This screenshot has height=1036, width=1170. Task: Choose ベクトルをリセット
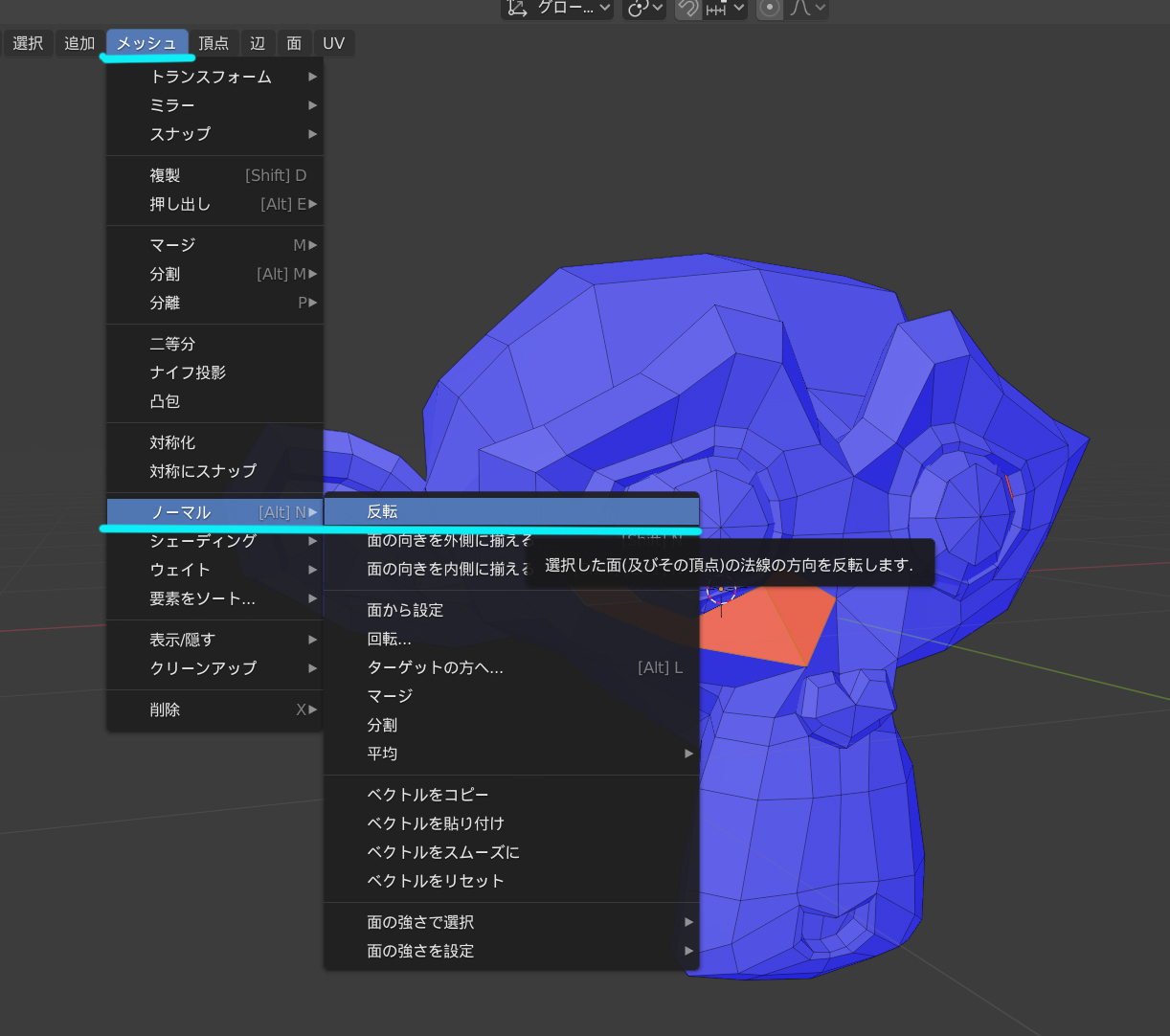[512, 881]
